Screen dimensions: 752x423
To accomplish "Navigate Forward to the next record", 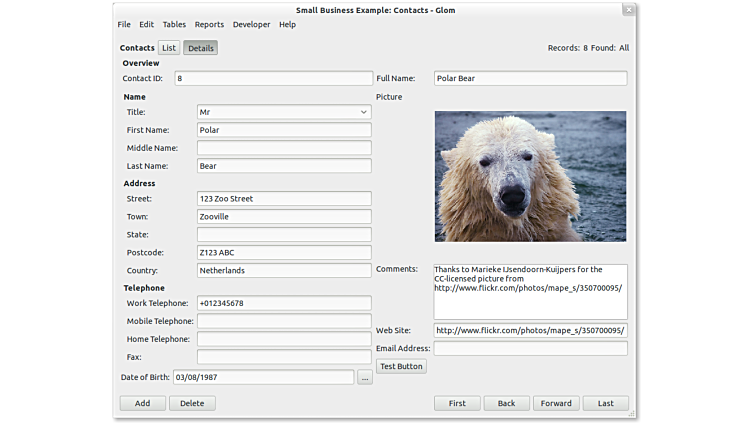I will click(556, 403).
